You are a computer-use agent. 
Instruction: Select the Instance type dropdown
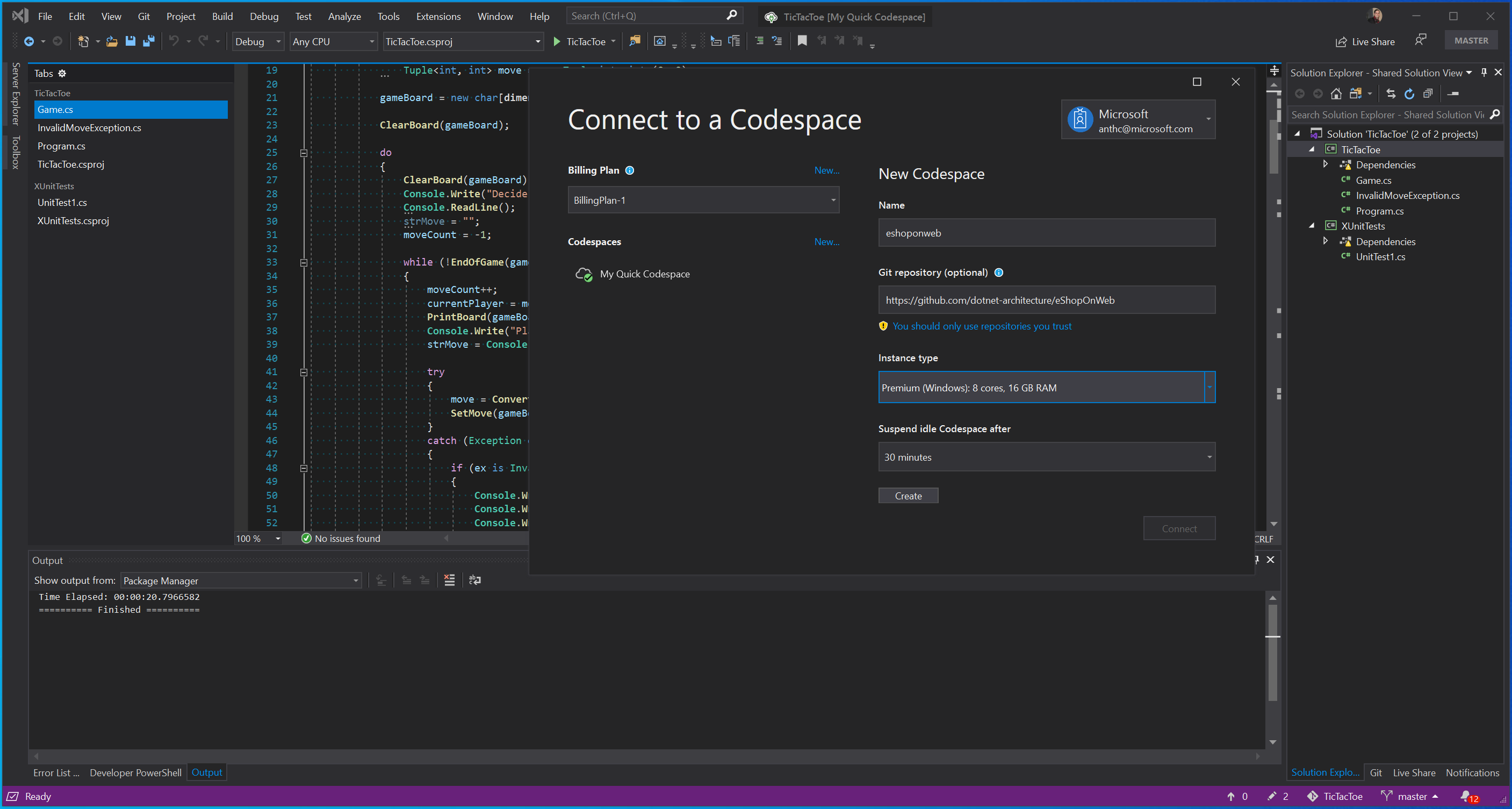coord(1044,387)
